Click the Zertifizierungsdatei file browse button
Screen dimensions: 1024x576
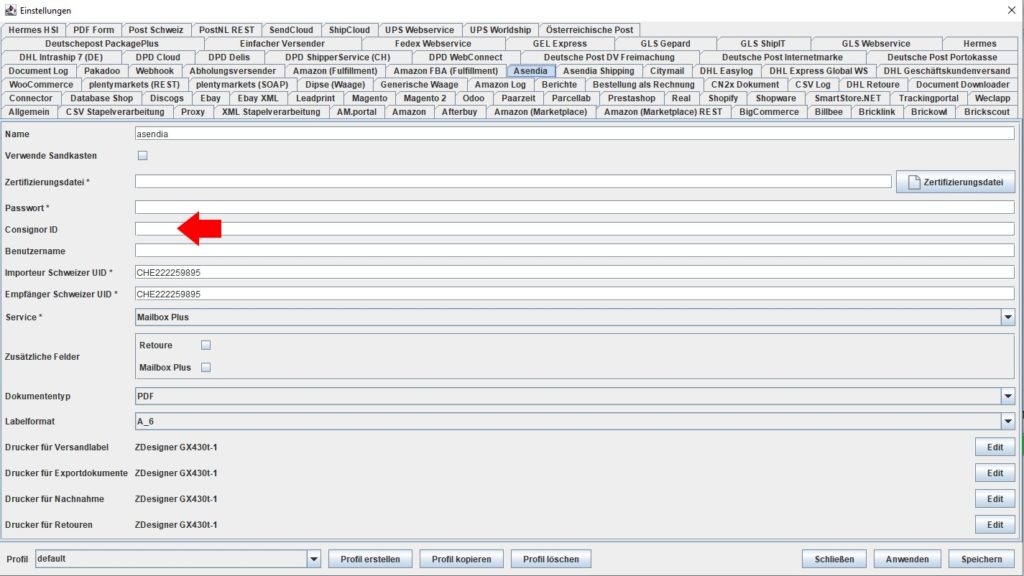click(x=955, y=182)
